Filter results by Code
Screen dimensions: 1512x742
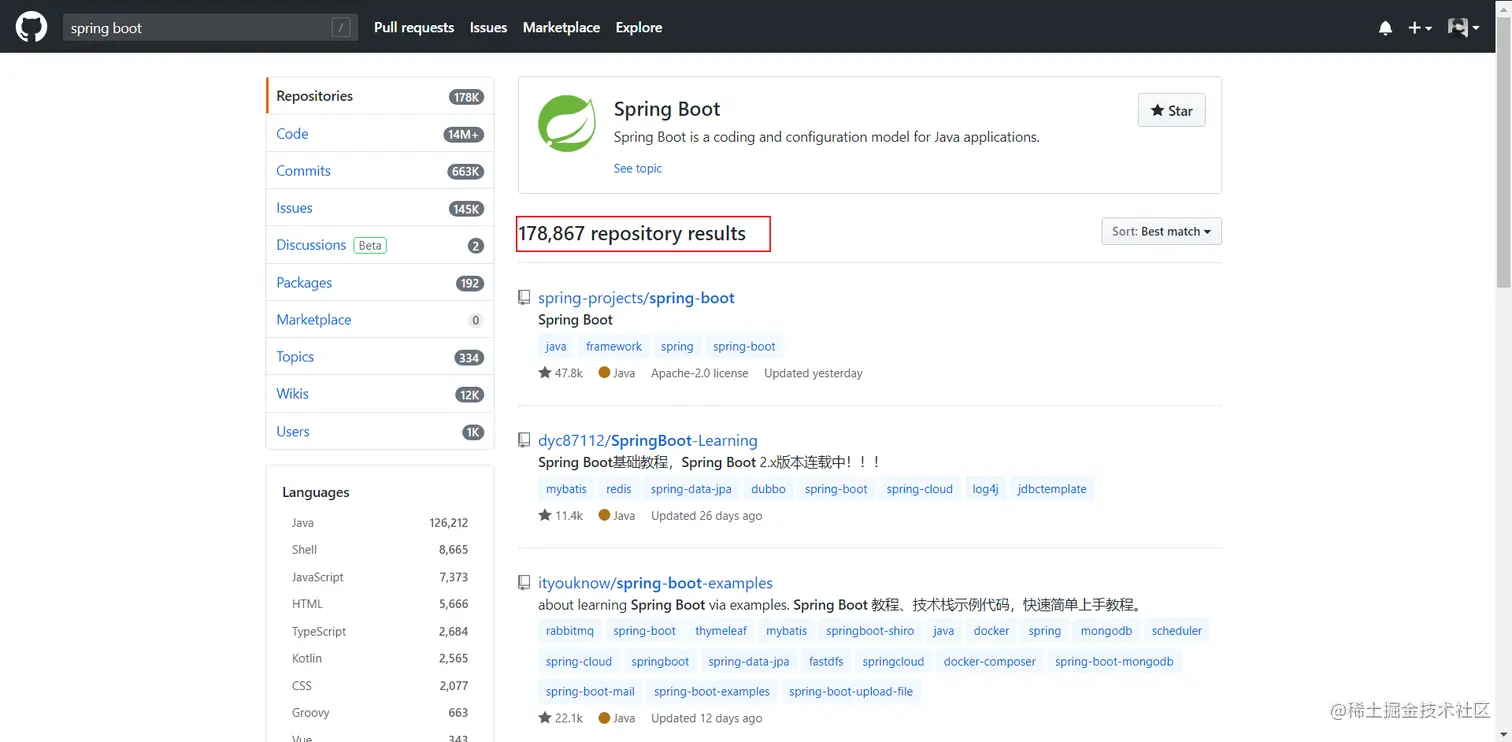pos(380,134)
